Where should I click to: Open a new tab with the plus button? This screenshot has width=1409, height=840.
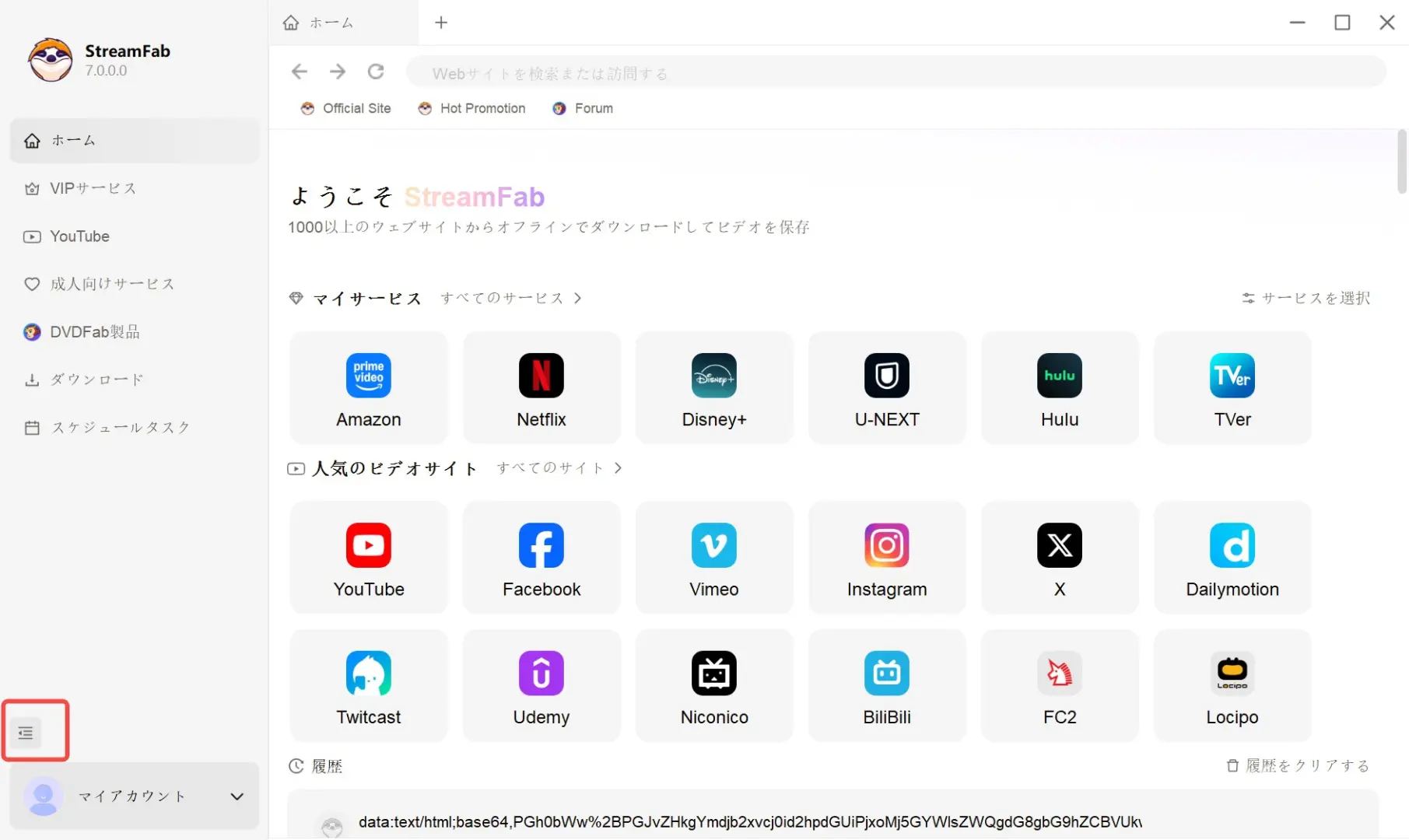coord(441,23)
